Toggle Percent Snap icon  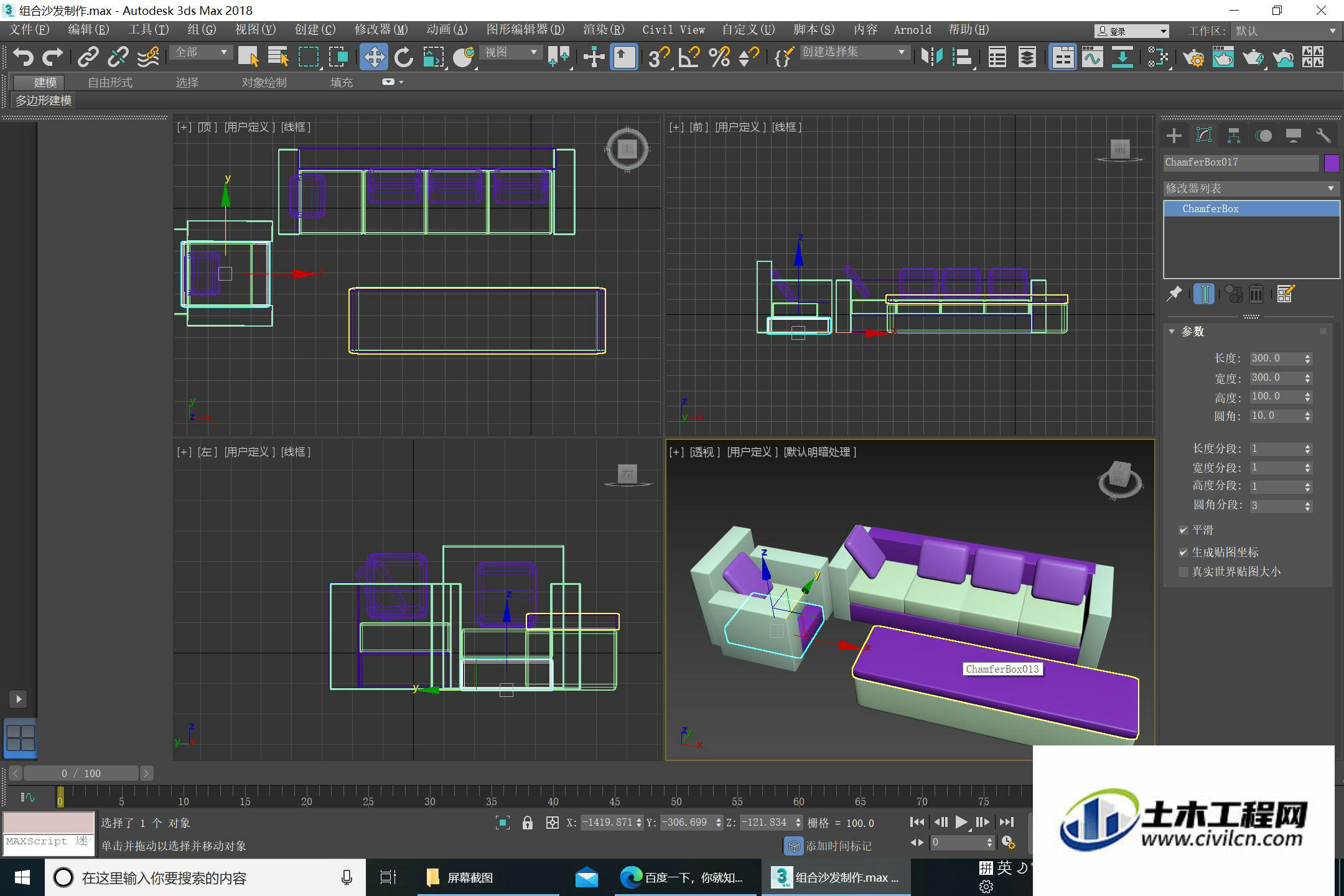(x=719, y=57)
